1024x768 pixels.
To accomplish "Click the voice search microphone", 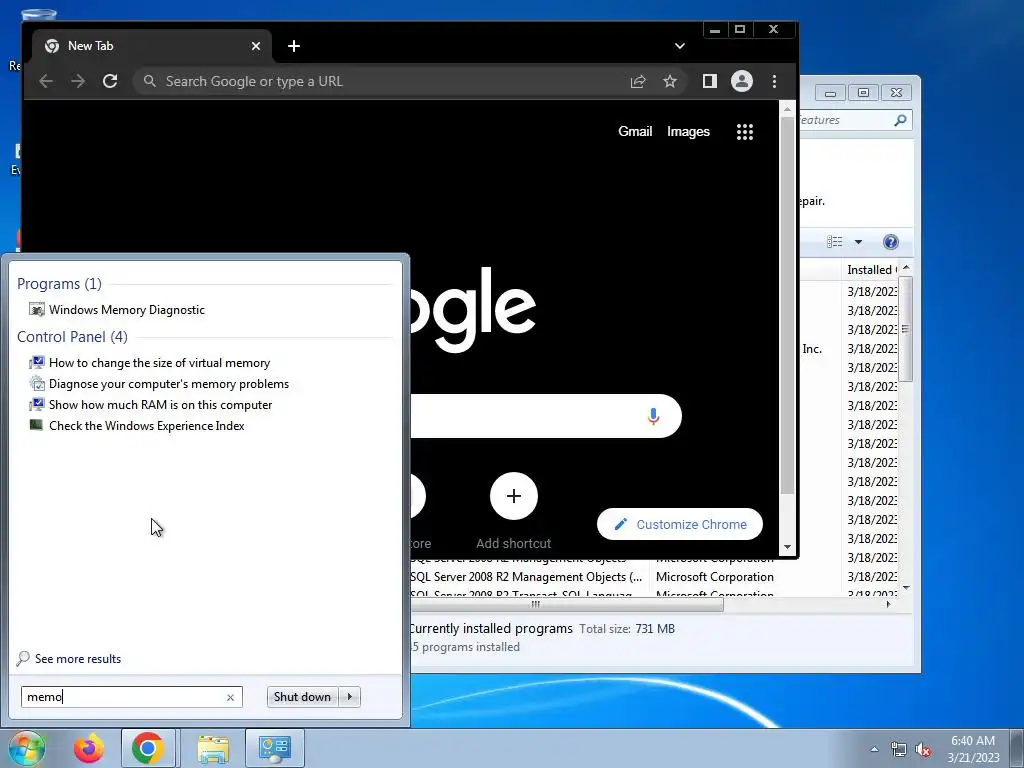I will [653, 416].
